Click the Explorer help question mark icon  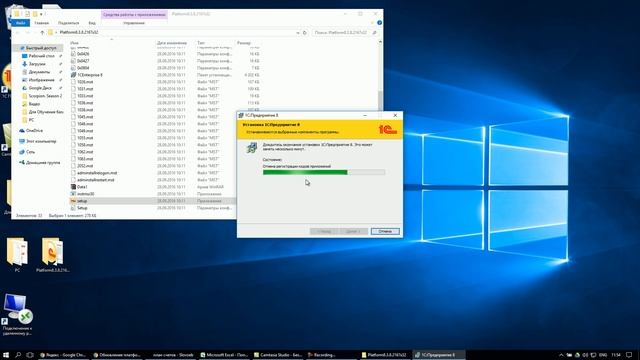click(380, 23)
